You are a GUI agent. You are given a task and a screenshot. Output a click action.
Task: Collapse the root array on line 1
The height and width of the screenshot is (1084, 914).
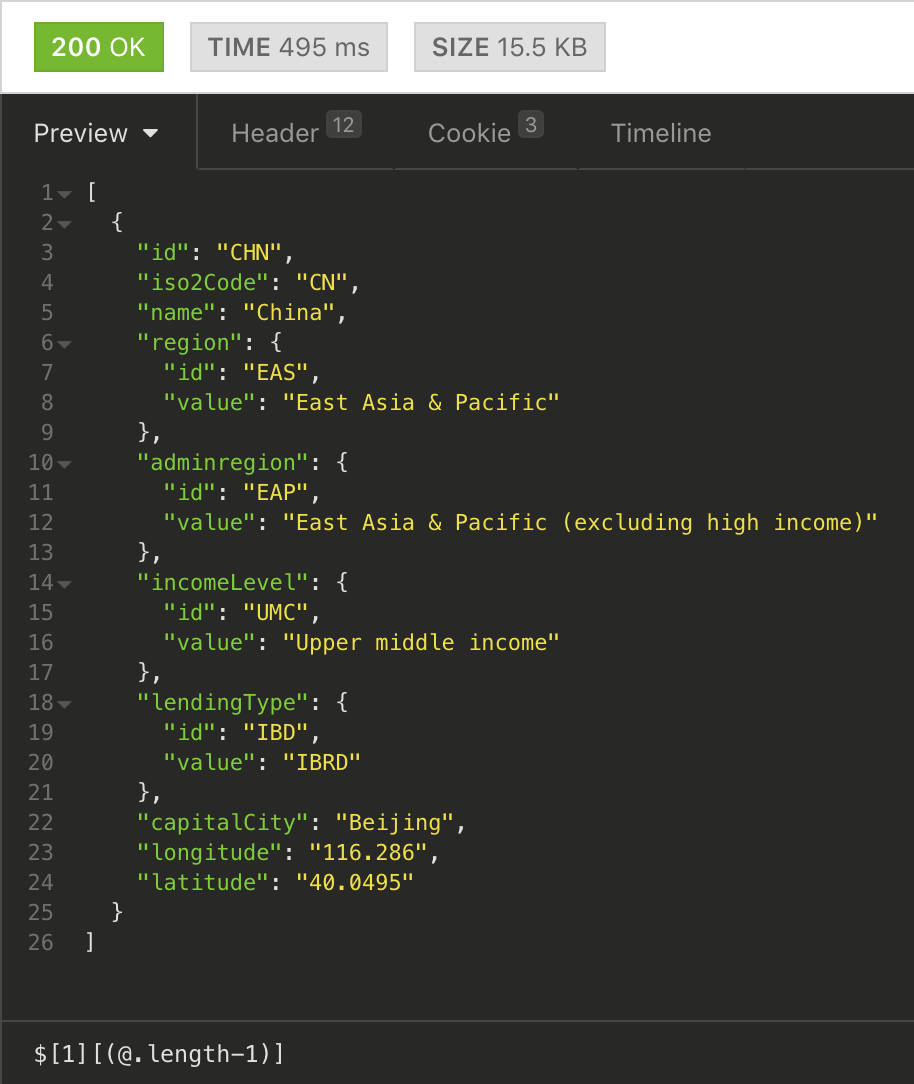pyautogui.click(x=64, y=195)
